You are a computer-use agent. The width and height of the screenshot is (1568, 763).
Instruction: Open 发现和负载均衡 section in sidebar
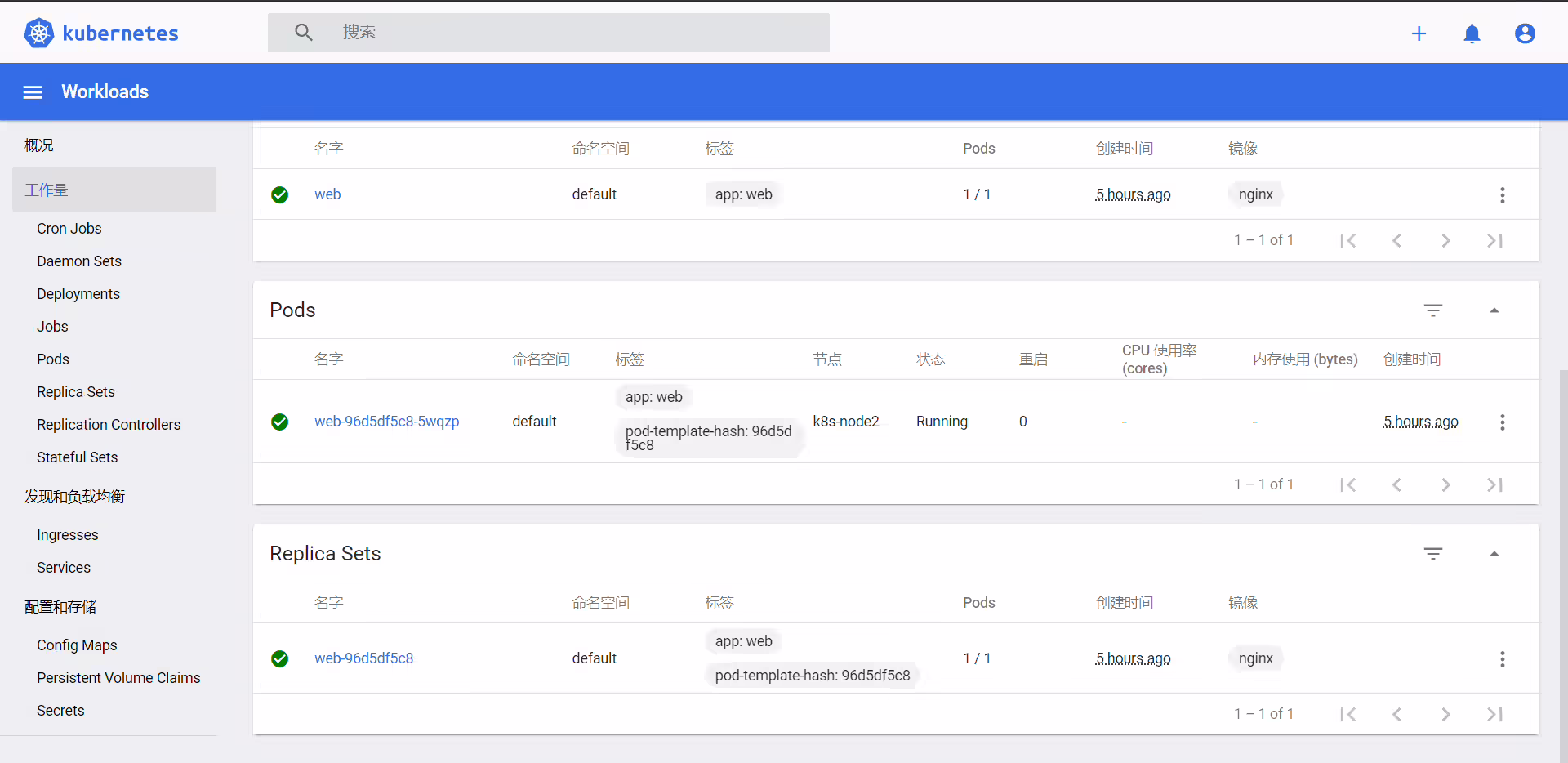(75, 497)
